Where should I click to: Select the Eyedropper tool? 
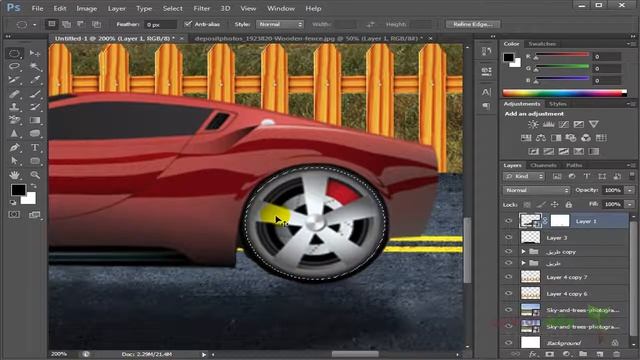point(35,80)
